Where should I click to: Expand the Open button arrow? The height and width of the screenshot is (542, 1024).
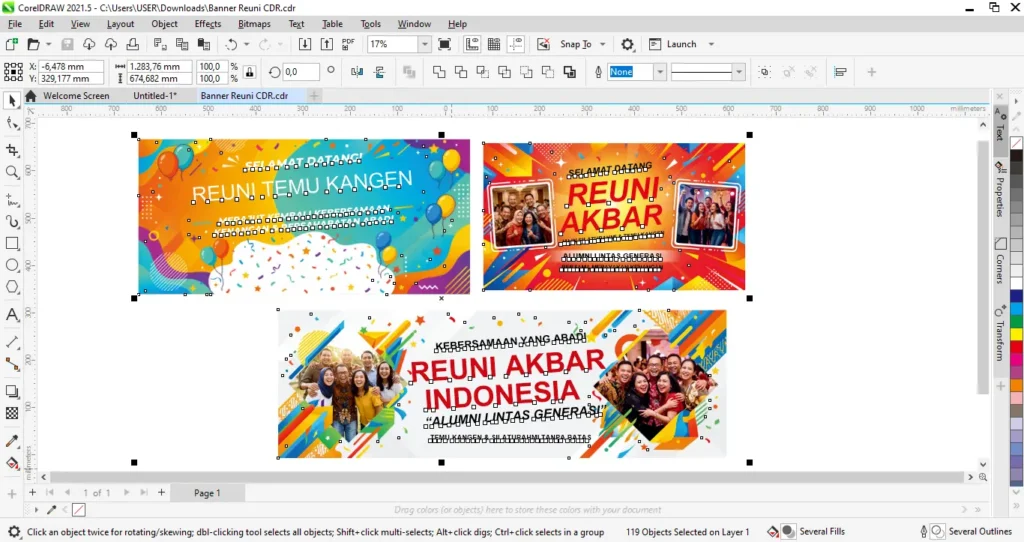tap(49, 44)
